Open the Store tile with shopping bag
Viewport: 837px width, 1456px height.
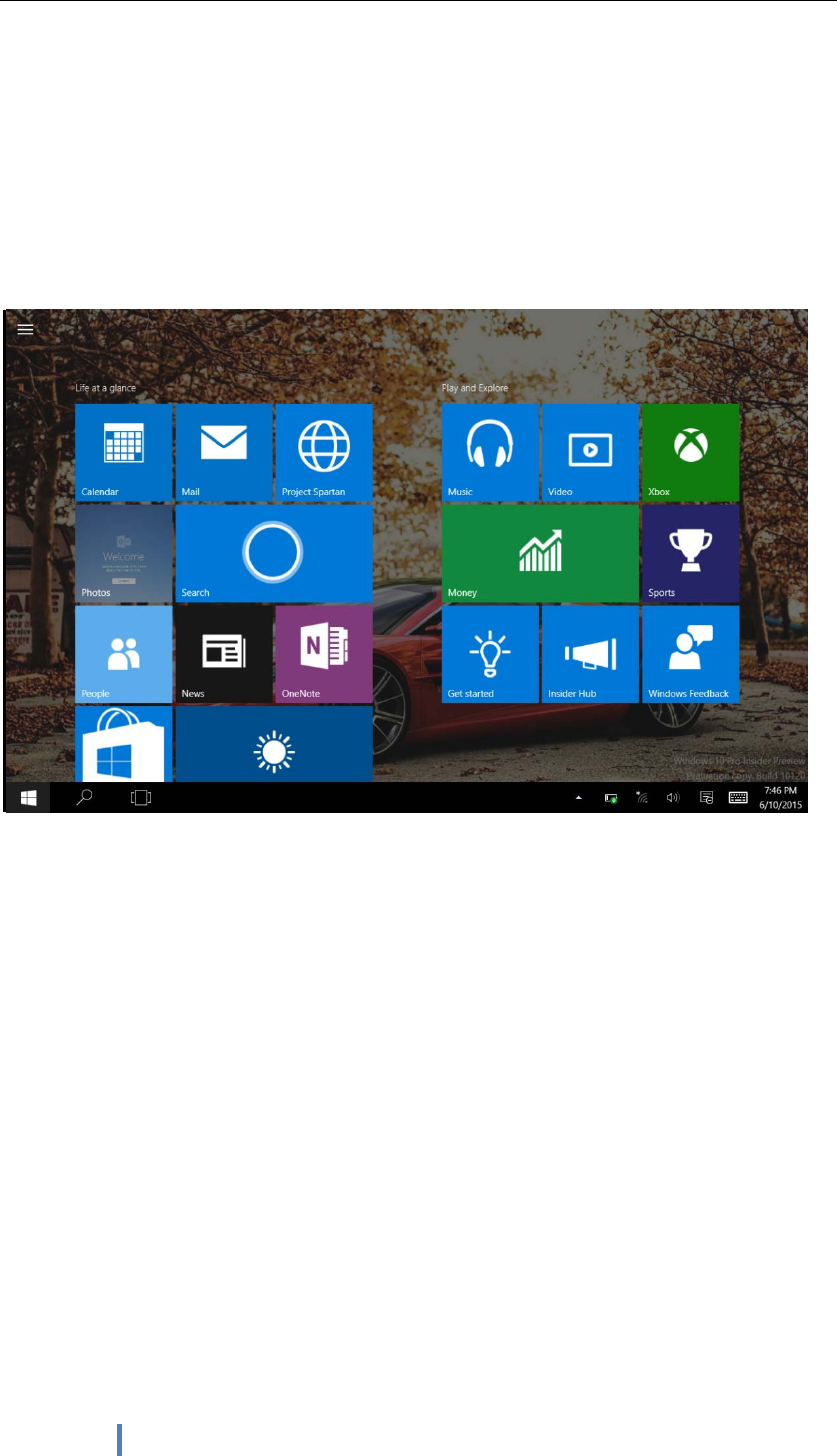[124, 744]
